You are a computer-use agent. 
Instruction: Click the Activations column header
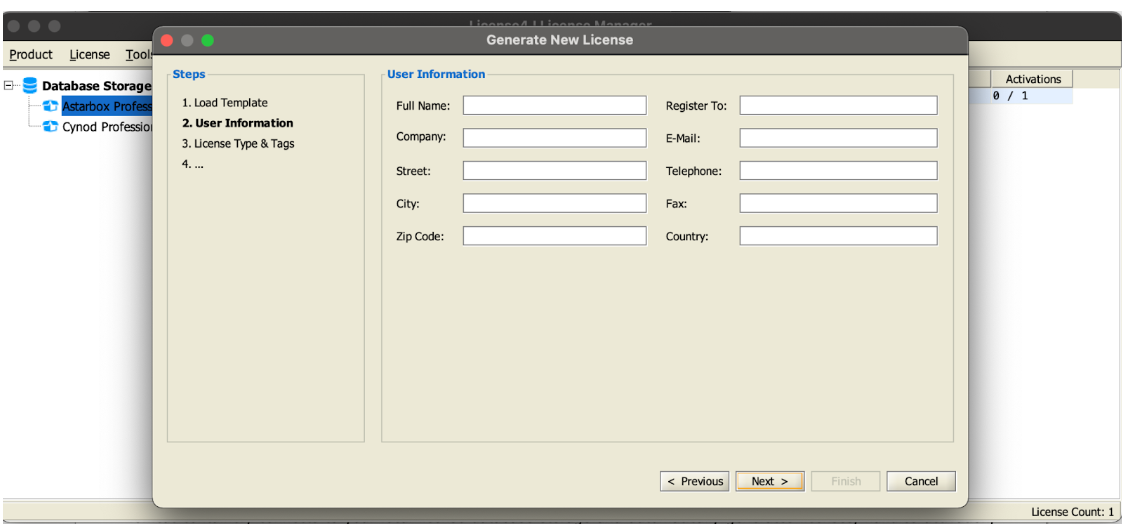[x=1032, y=79]
